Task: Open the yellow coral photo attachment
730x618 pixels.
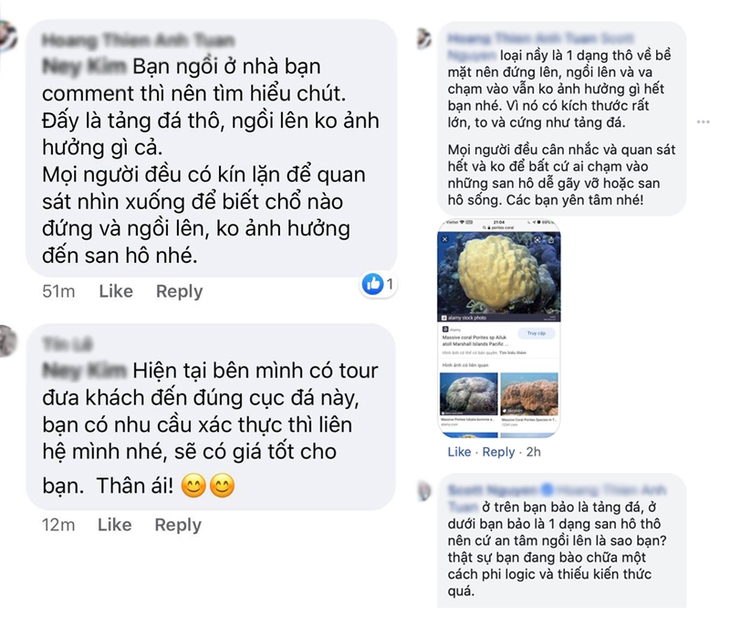Action: coord(499,273)
